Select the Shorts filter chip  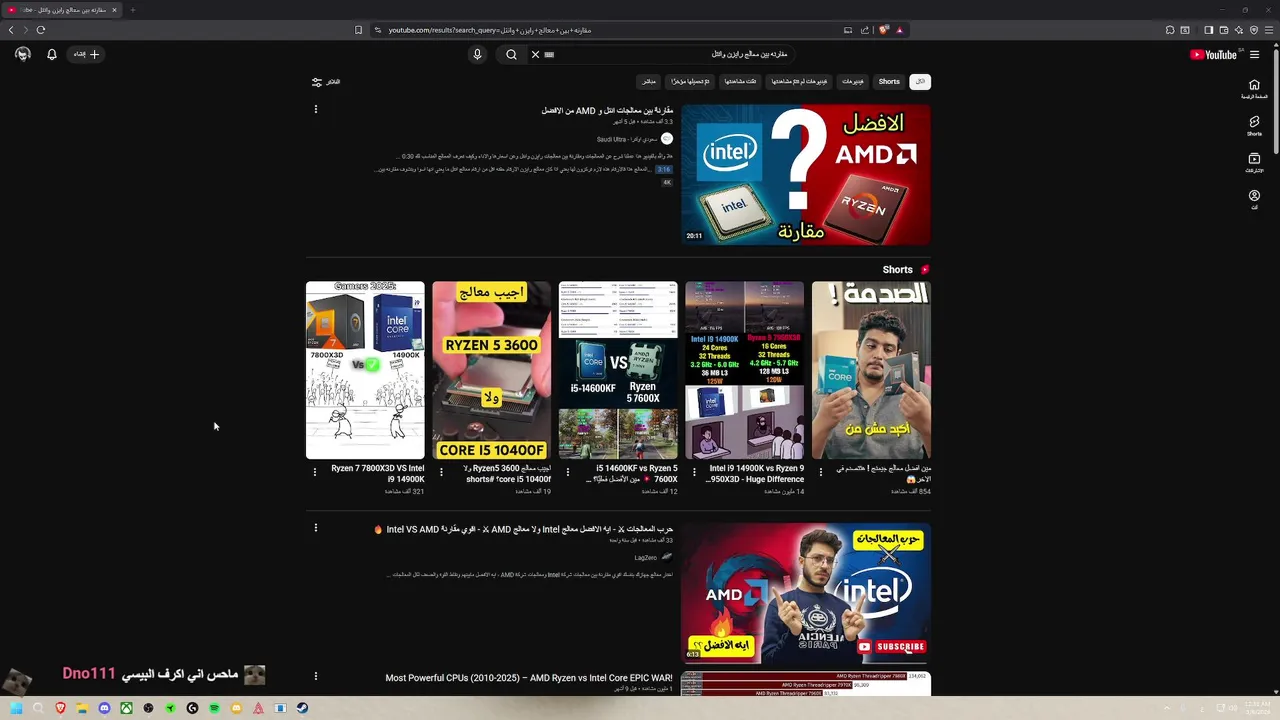pyautogui.click(x=889, y=82)
